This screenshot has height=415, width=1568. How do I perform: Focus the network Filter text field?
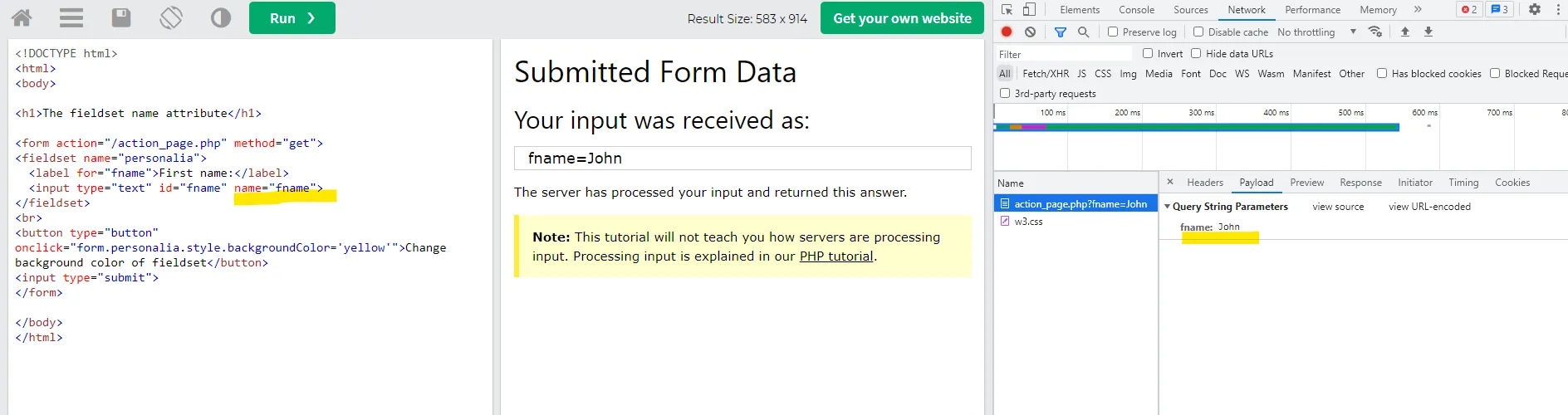(1063, 54)
